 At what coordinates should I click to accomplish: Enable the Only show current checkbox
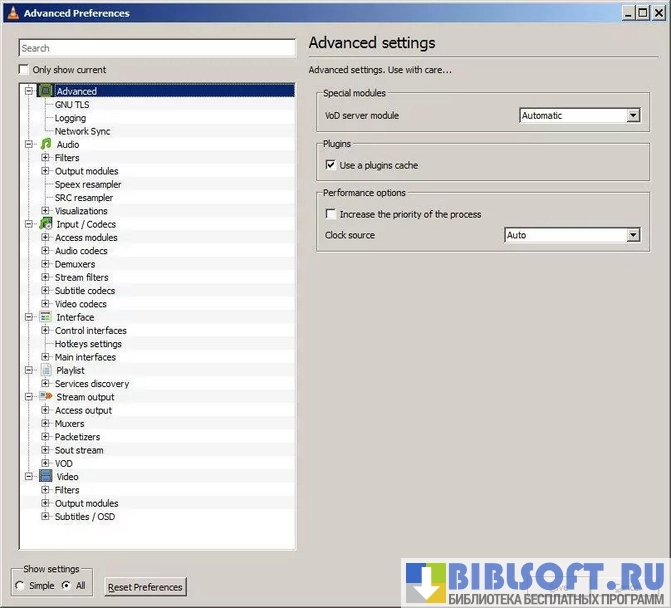[x=24, y=70]
